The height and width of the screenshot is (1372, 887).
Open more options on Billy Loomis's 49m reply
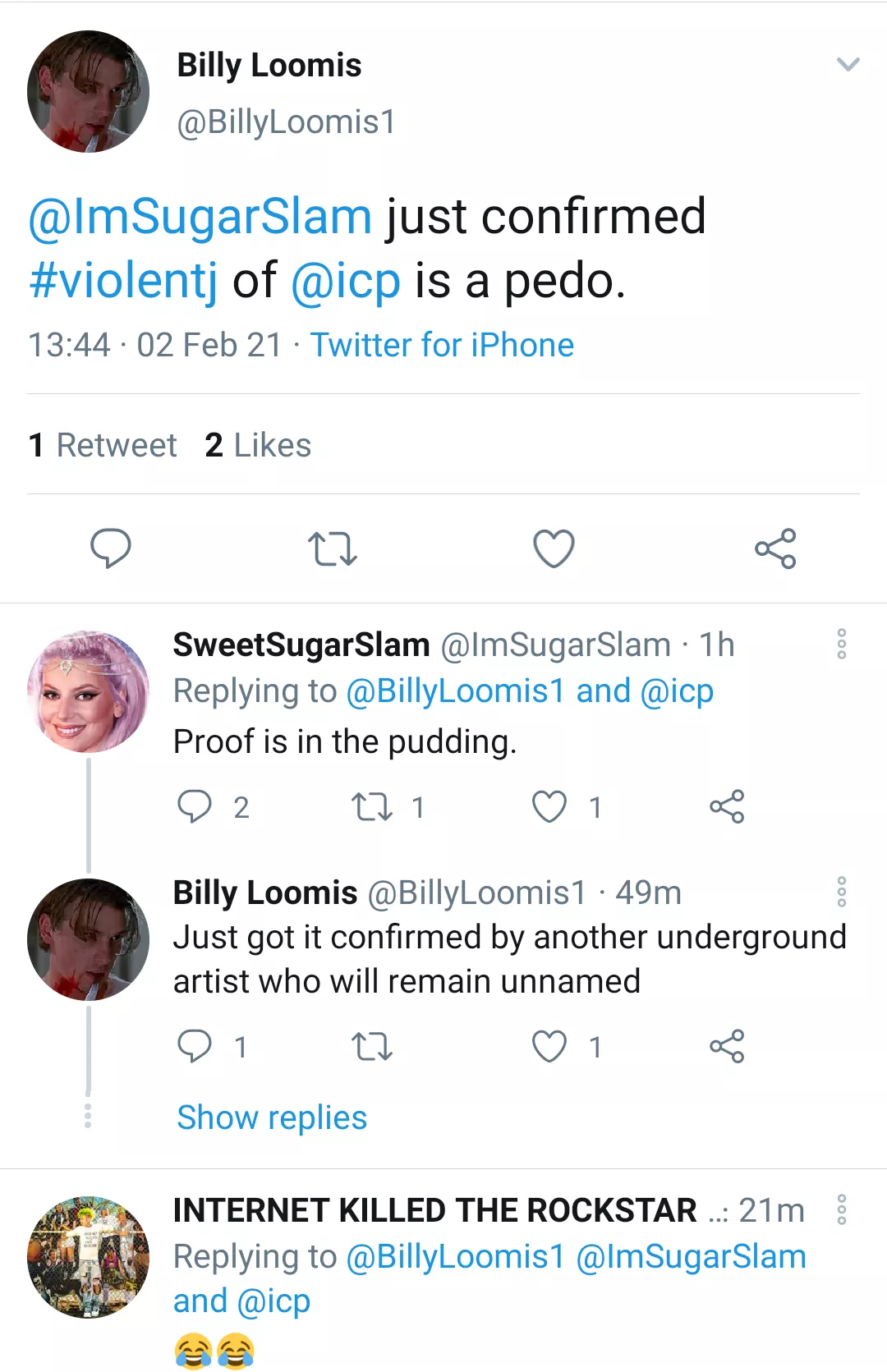841,892
